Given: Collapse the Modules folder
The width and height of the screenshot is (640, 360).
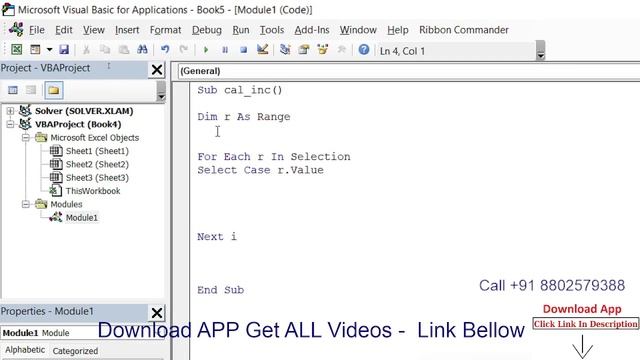Looking at the screenshot, I should pos(25,204).
